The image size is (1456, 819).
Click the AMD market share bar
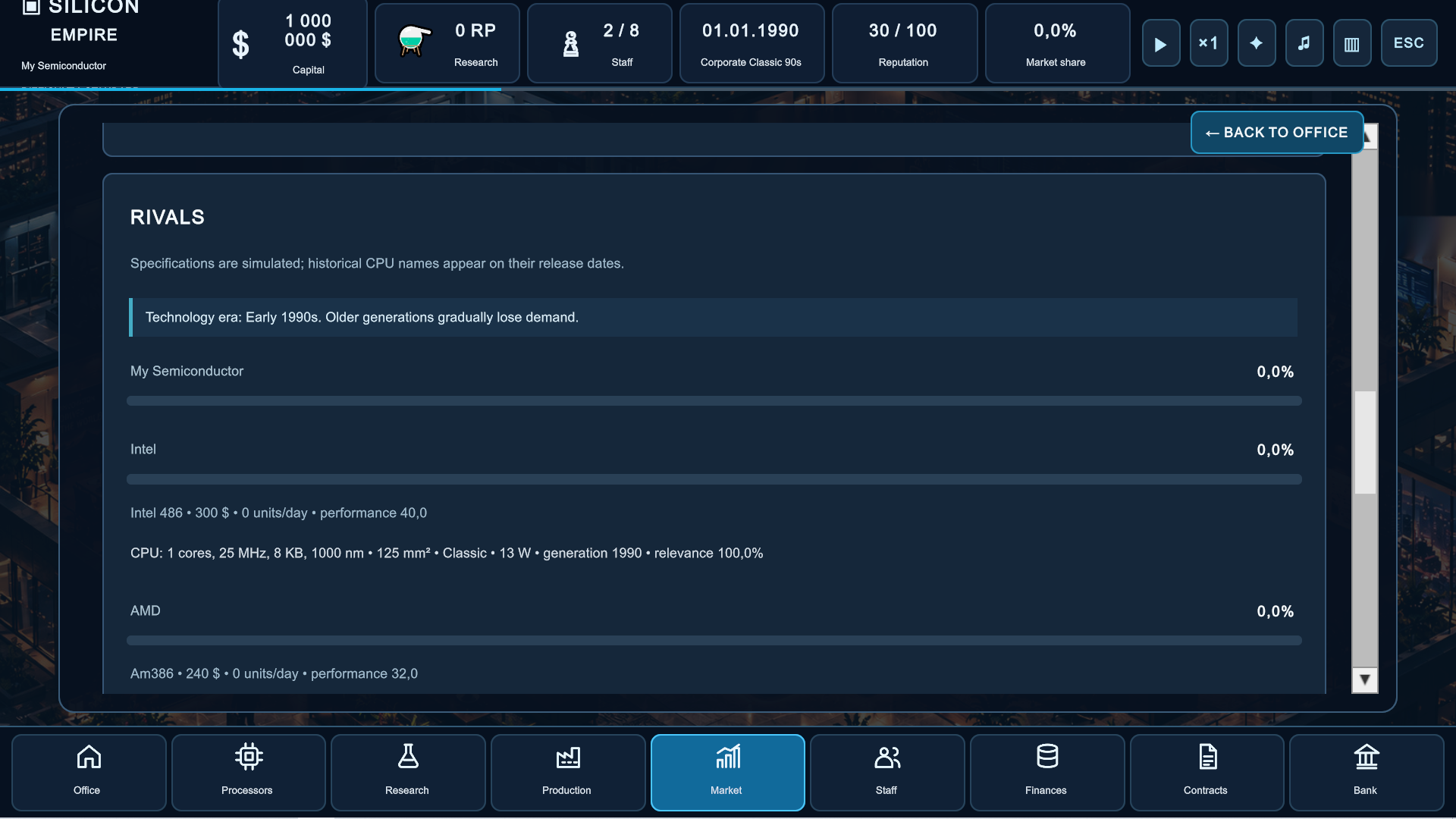pyautogui.click(x=714, y=641)
